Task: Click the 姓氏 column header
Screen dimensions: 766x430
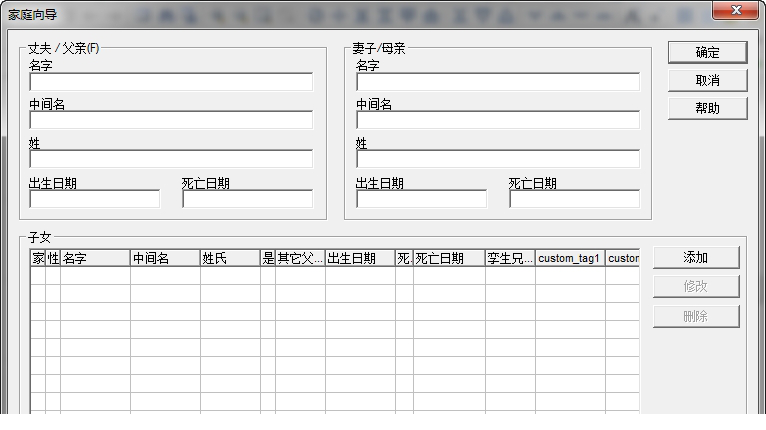Action: (230, 258)
